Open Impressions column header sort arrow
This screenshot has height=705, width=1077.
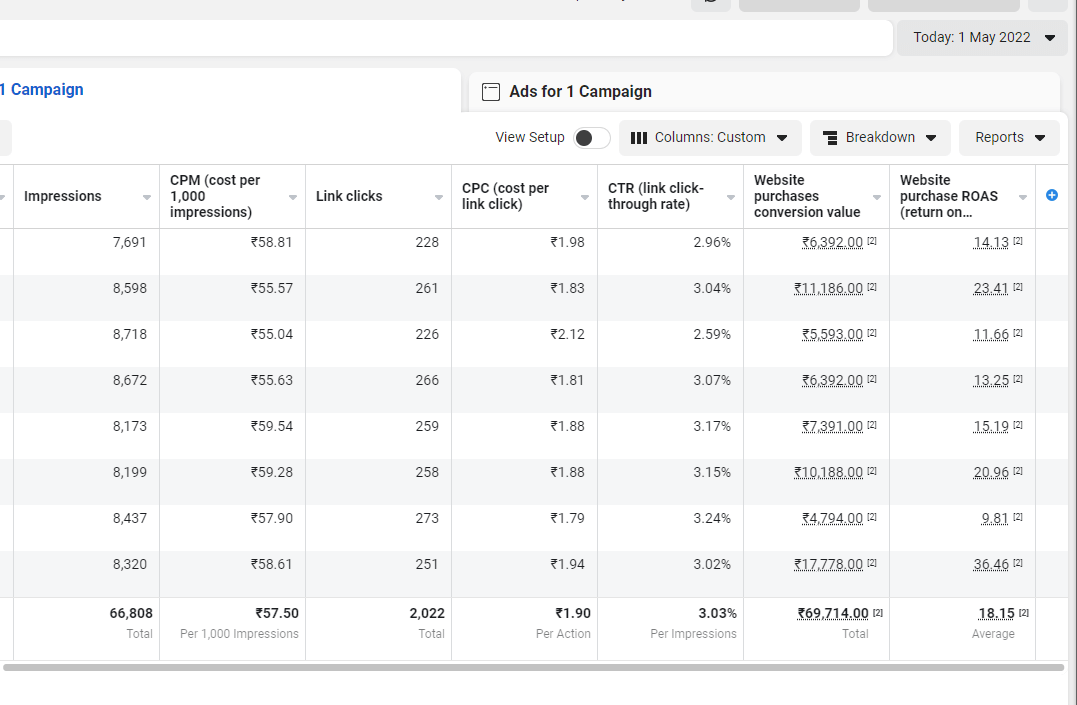point(147,197)
